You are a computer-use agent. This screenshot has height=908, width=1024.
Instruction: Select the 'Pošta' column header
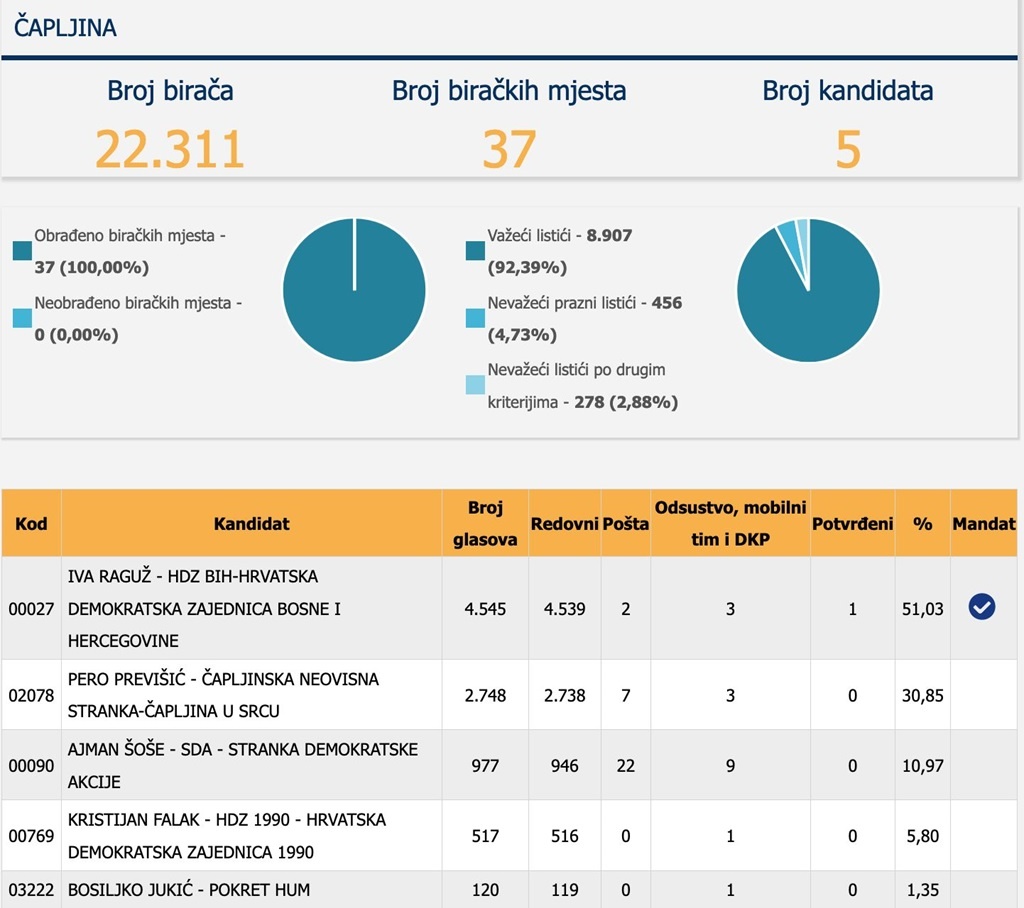click(625, 523)
